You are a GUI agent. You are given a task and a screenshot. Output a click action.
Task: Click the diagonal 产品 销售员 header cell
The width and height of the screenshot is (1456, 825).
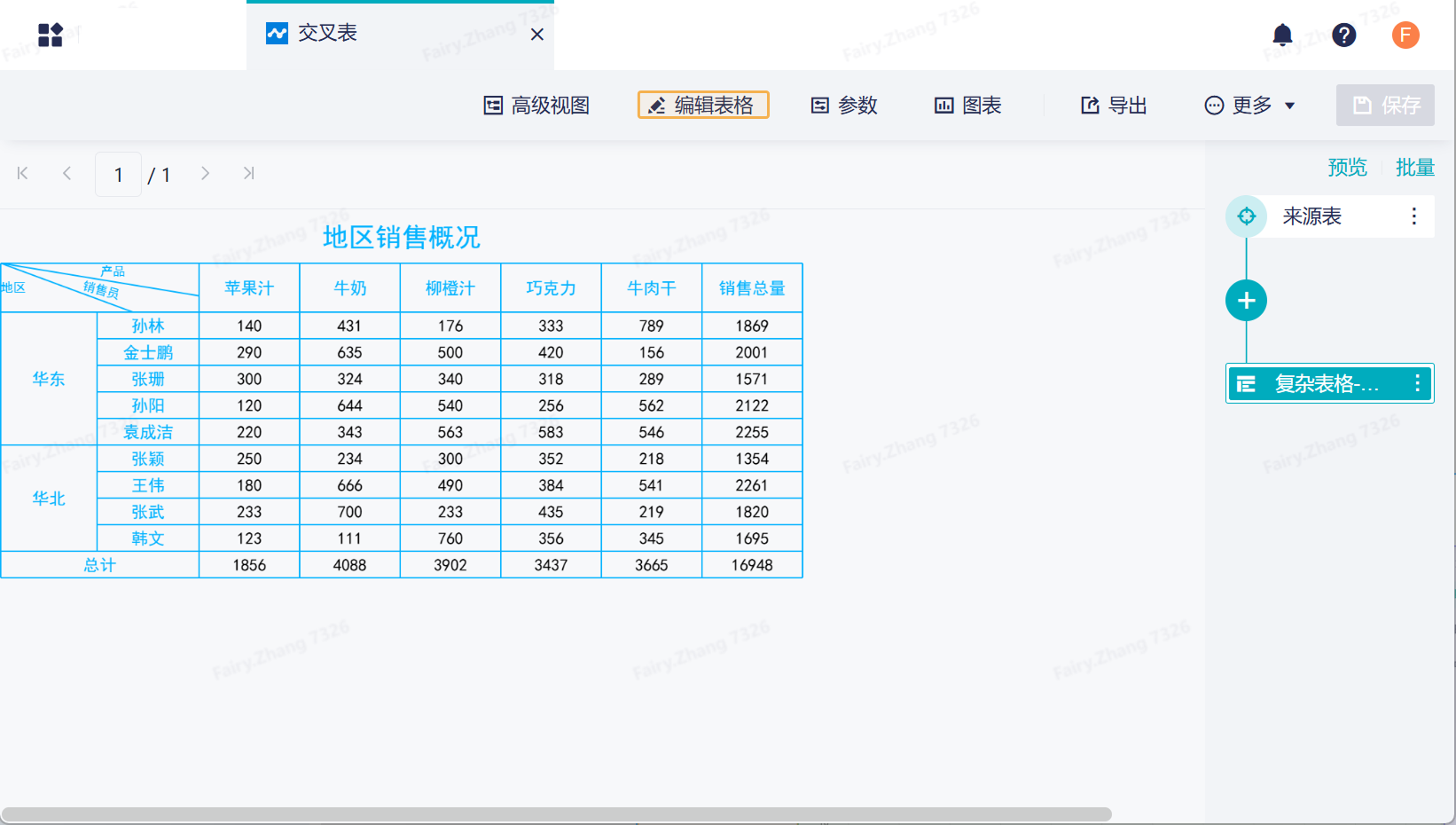click(x=100, y=288)
